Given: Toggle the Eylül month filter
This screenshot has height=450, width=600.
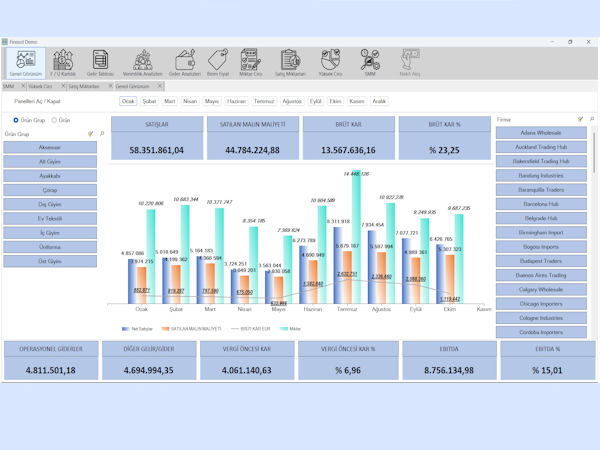Looking at the screenshot, I should pos(315,101).
